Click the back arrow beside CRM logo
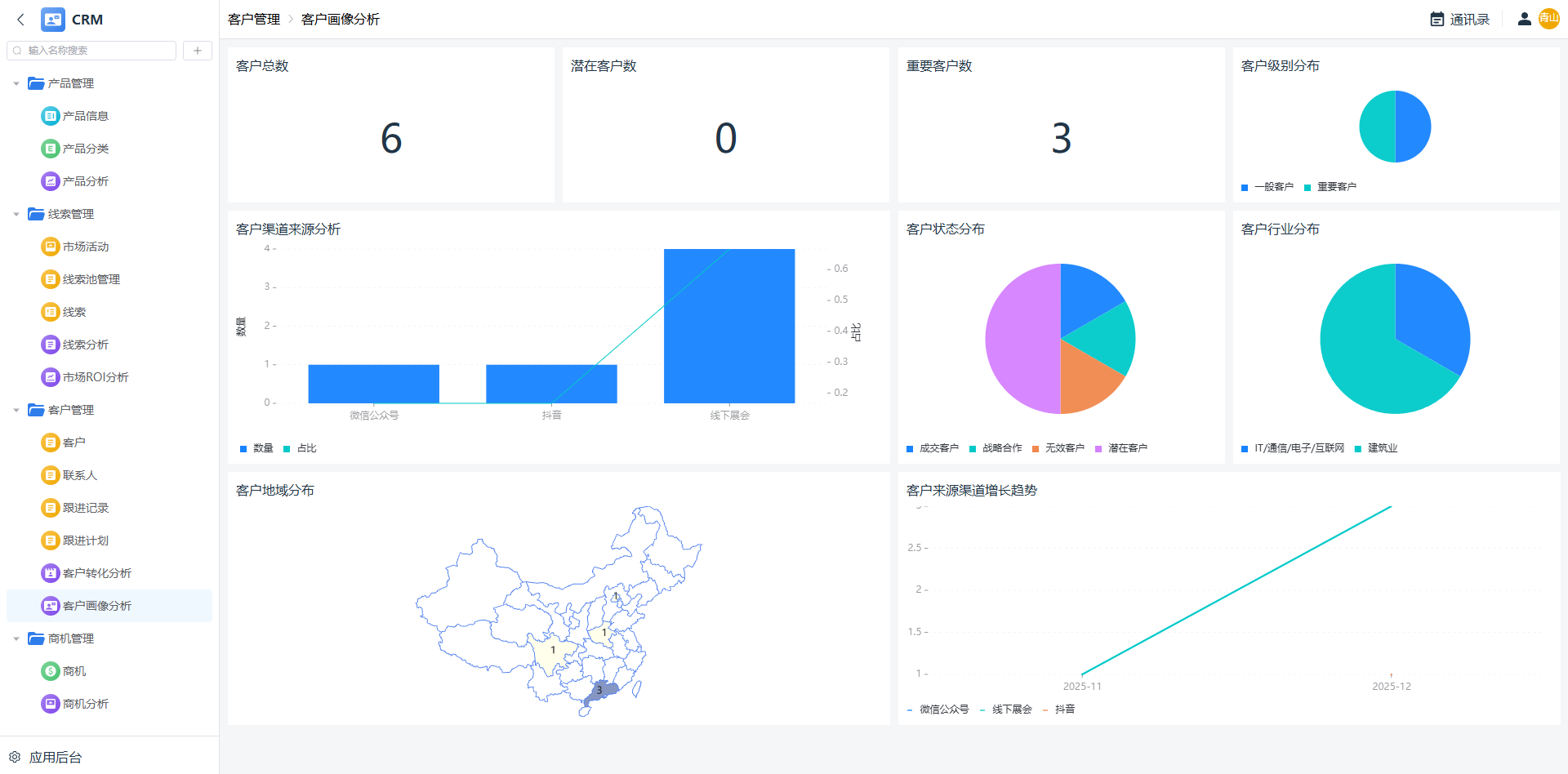 coord(21,20)
